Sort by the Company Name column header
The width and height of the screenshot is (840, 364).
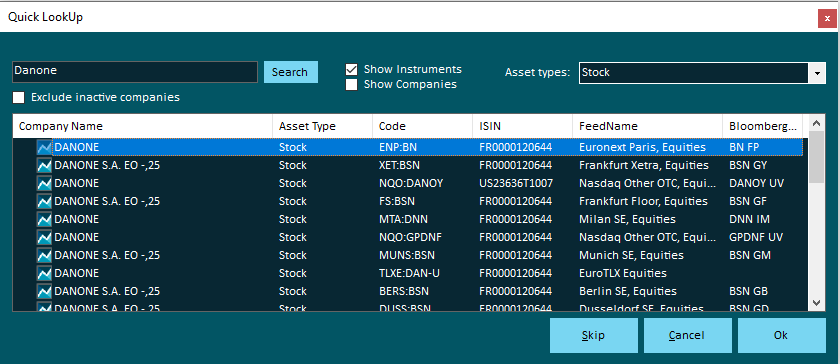(142, 126)
